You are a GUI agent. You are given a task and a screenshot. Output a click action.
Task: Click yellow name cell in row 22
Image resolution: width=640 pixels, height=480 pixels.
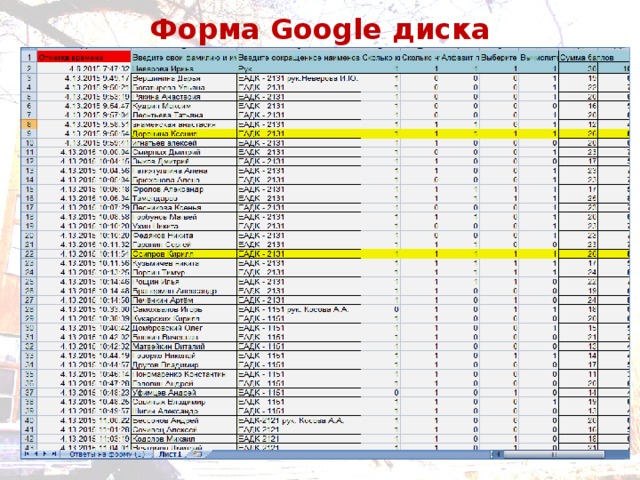click(x=184, y=253)
